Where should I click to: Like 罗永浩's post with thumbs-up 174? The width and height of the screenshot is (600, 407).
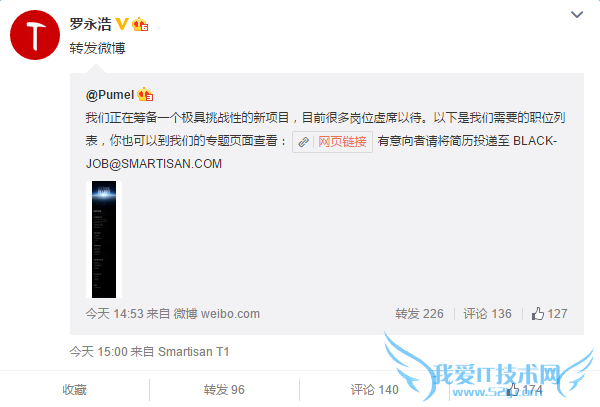(x=524, y=390)
